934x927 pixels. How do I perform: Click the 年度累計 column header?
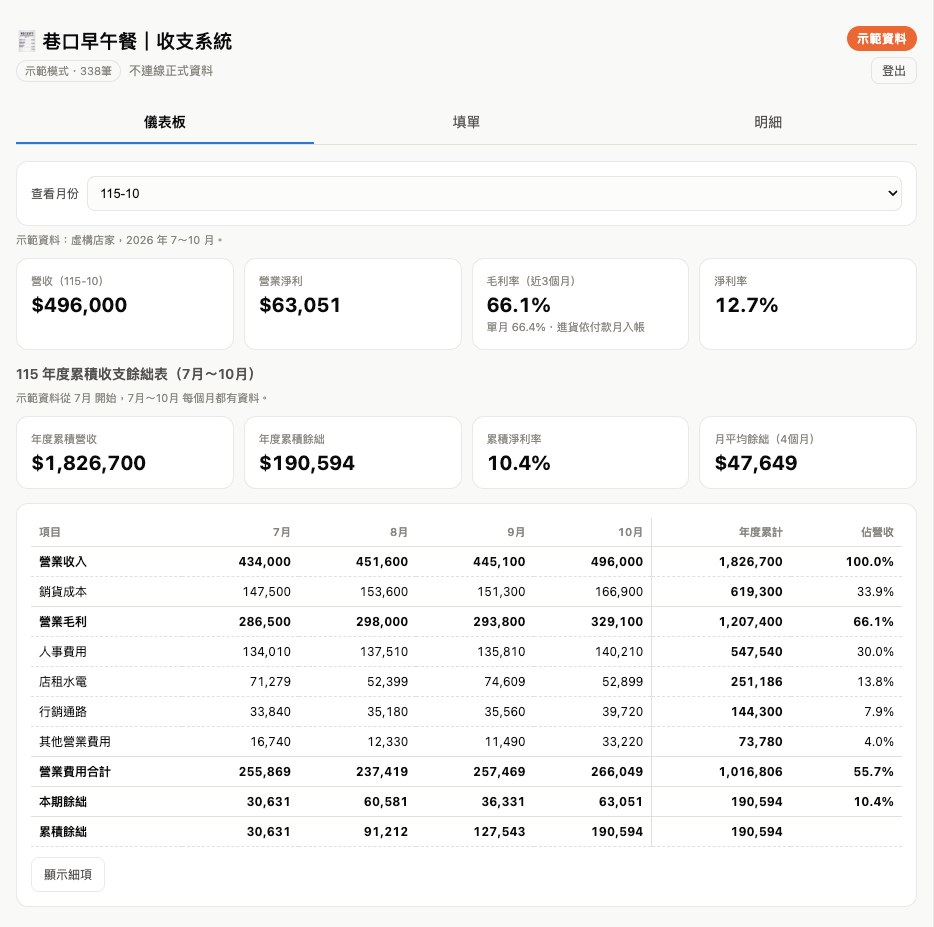pyautogui.click(x=761, y=532)
